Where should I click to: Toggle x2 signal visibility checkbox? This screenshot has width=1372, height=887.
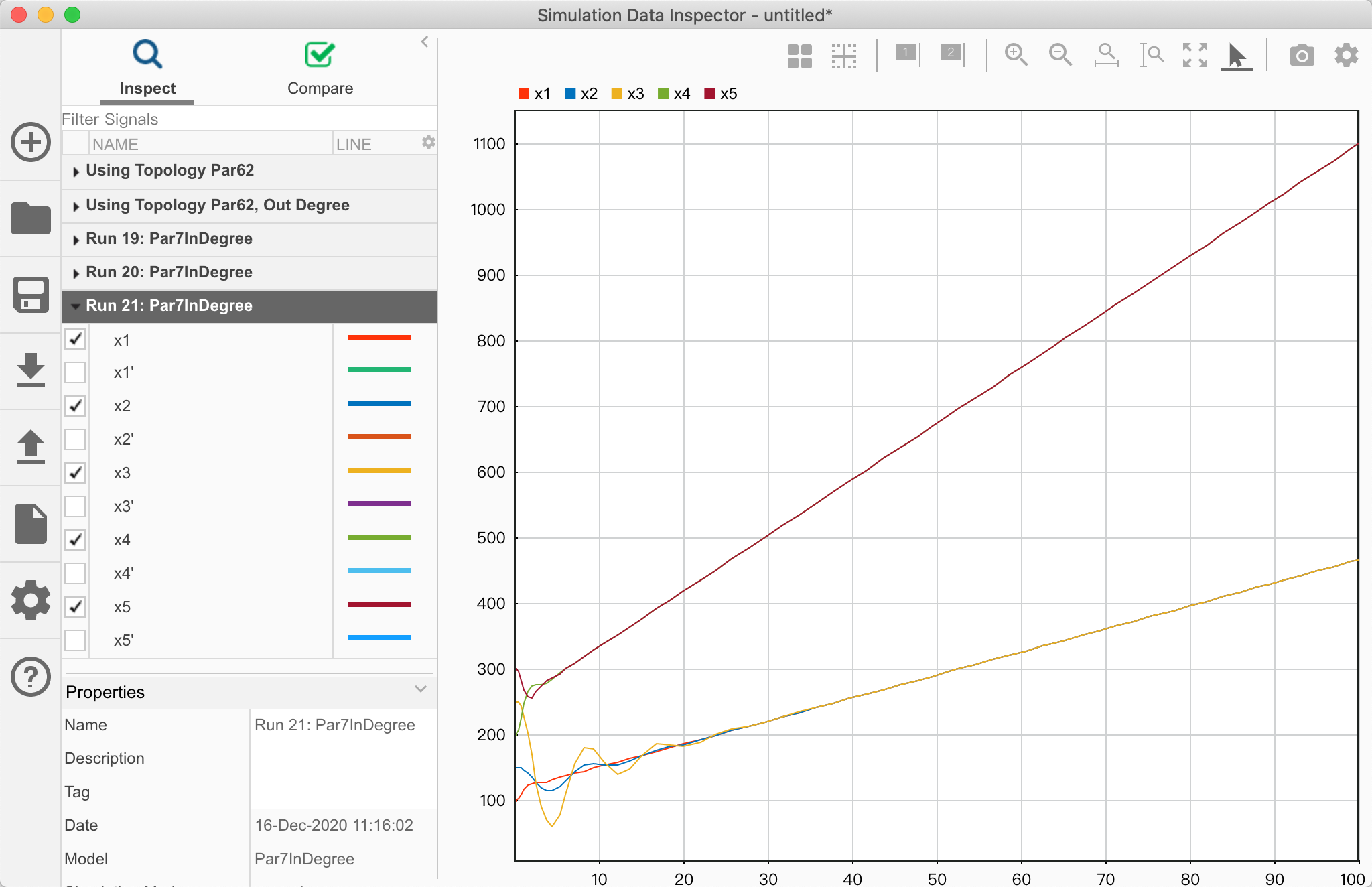(78, 404)
